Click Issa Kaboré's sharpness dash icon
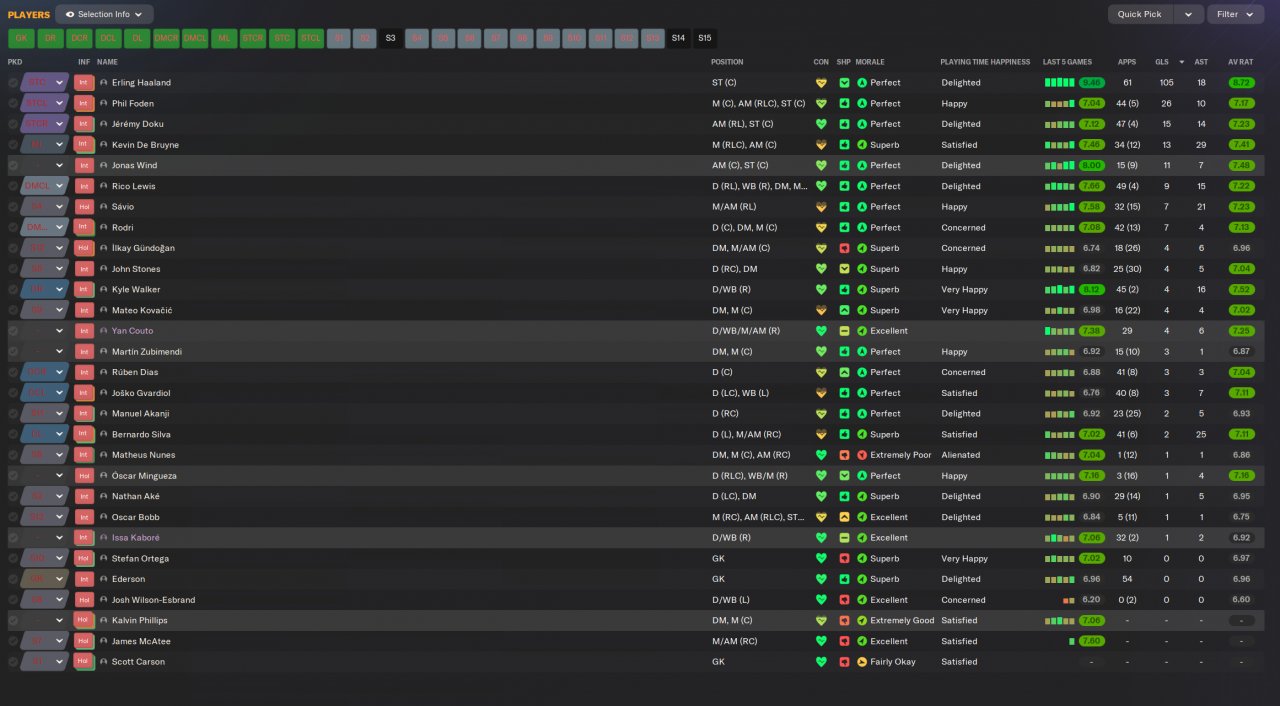Image resolution: width=1280 pixels, height=706 pixels. (844, 538)
